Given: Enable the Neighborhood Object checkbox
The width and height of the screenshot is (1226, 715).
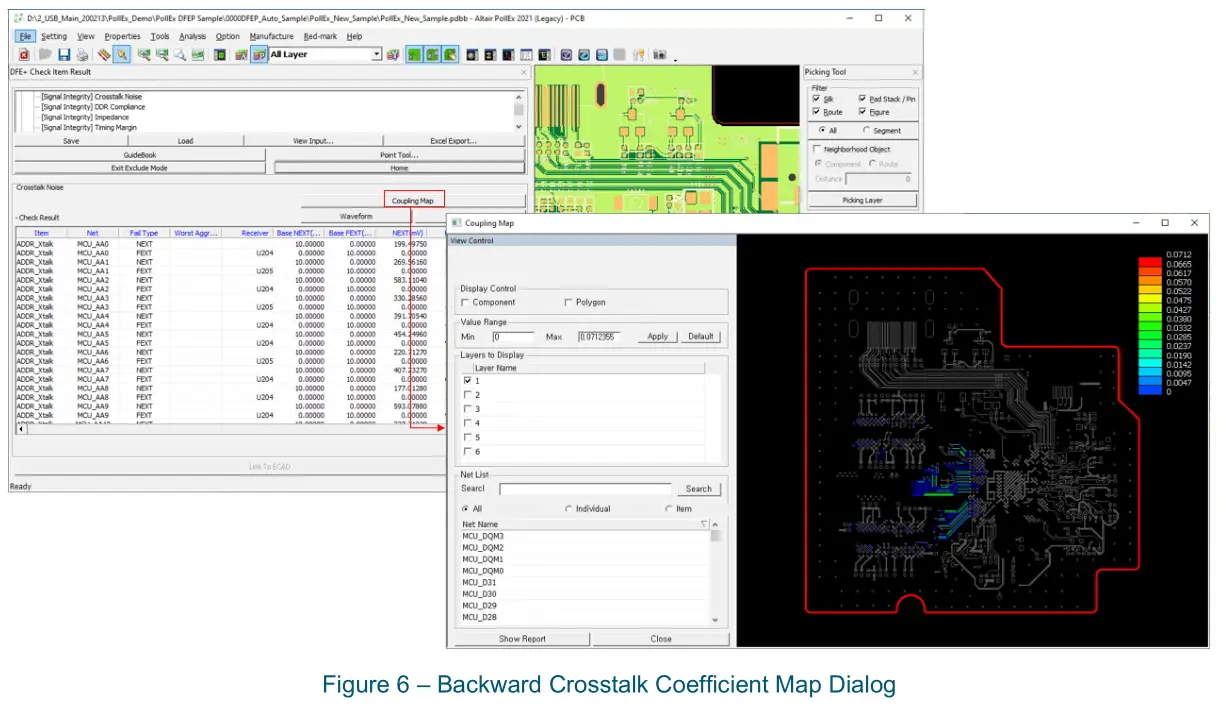Looking at the screenshot, I should tap(817, 149).
